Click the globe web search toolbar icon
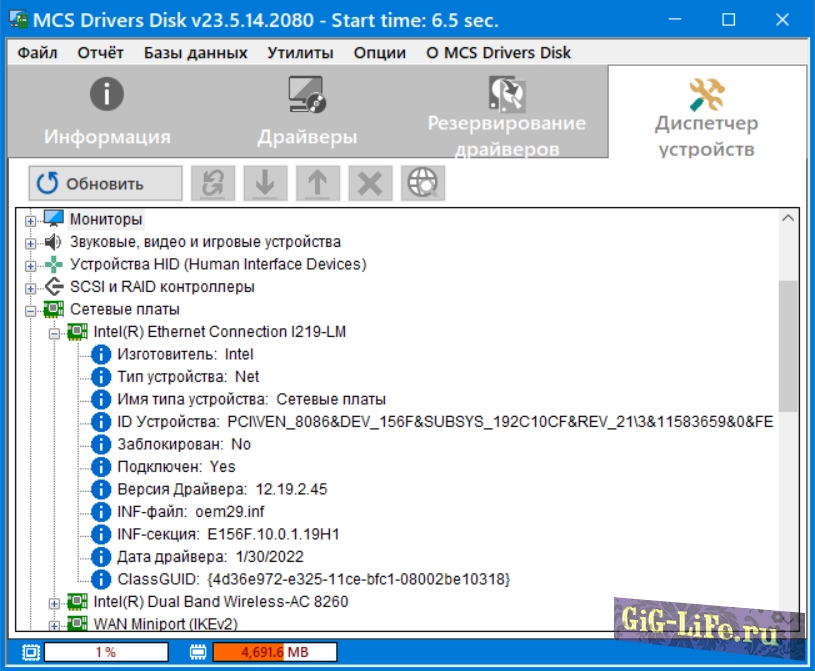 423,183
